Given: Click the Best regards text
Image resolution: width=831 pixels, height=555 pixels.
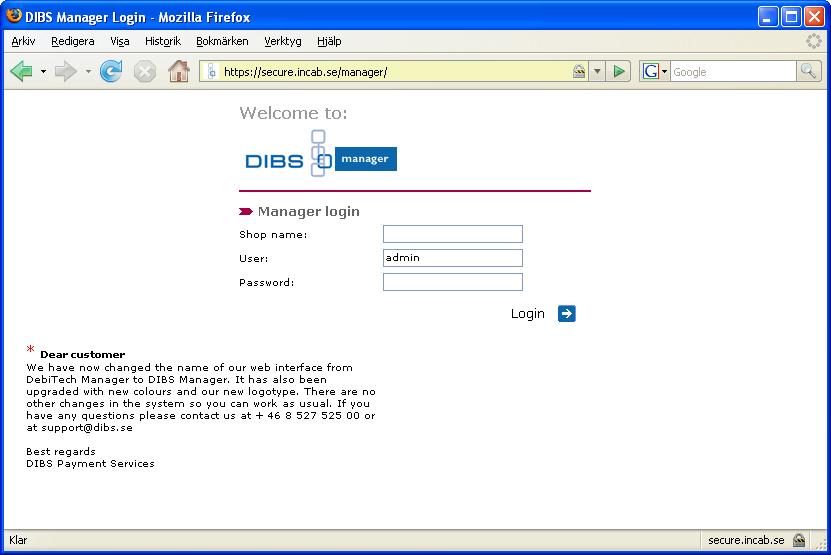Looking at the screenshot, I should pos(61,451).
